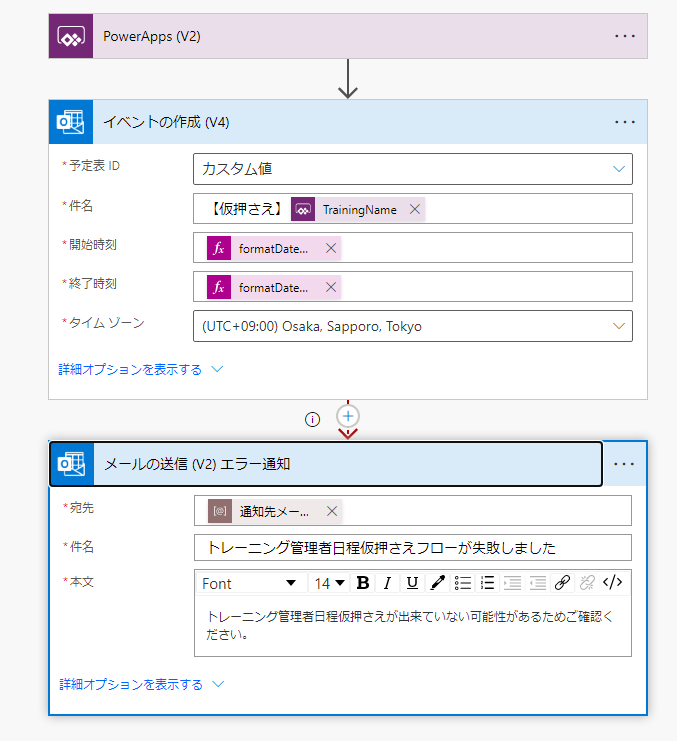Open the text color pen tool
The width and height of the screenshot is (677, 741).
[437, 583]
